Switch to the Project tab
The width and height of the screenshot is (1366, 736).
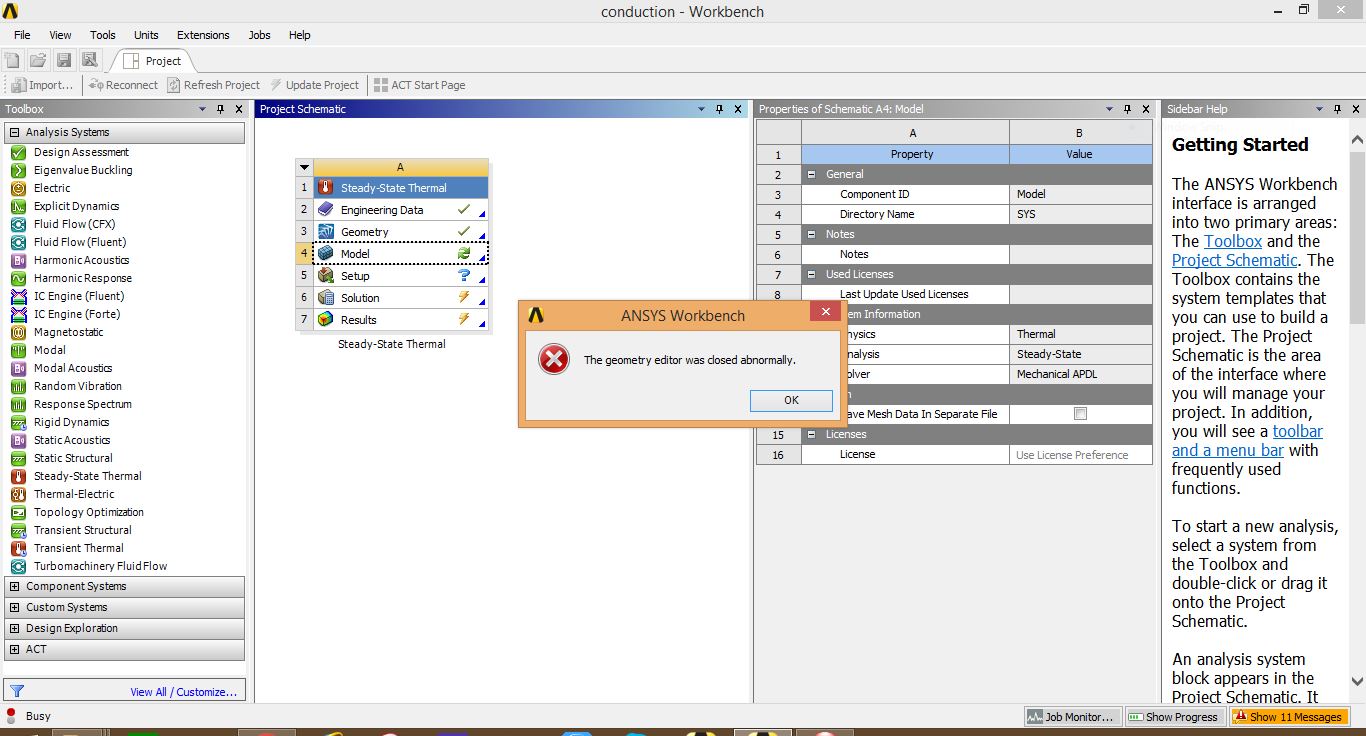tap(154, 61)
